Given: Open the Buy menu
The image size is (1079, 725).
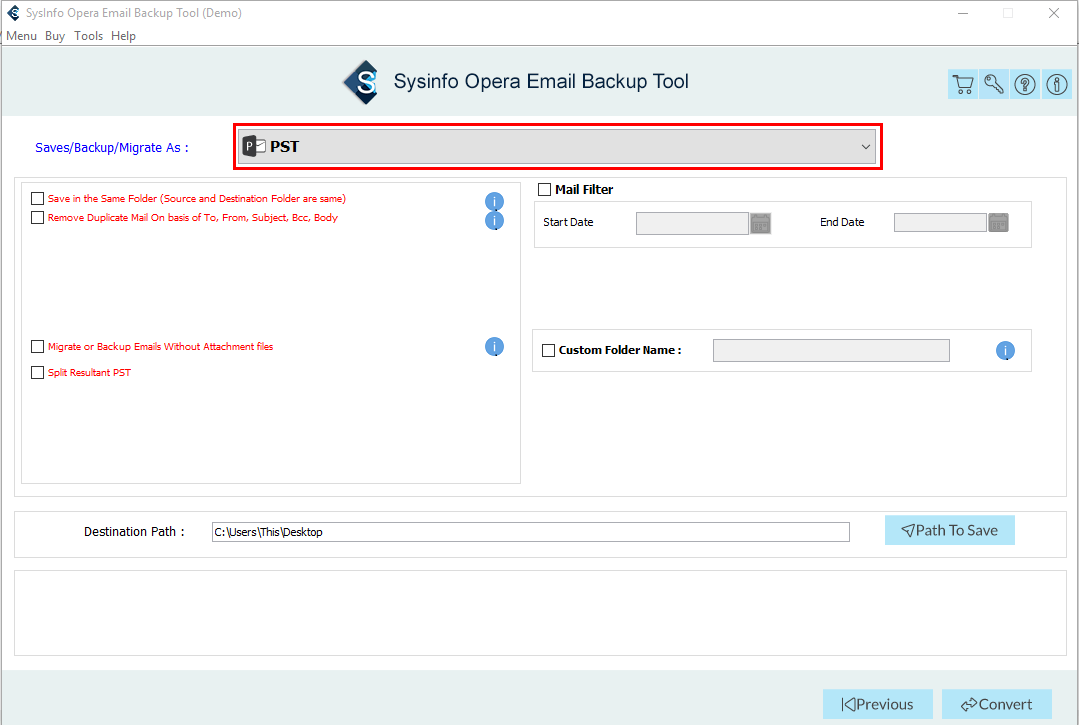Looking at the screenshot, I should tap(55, 36).
